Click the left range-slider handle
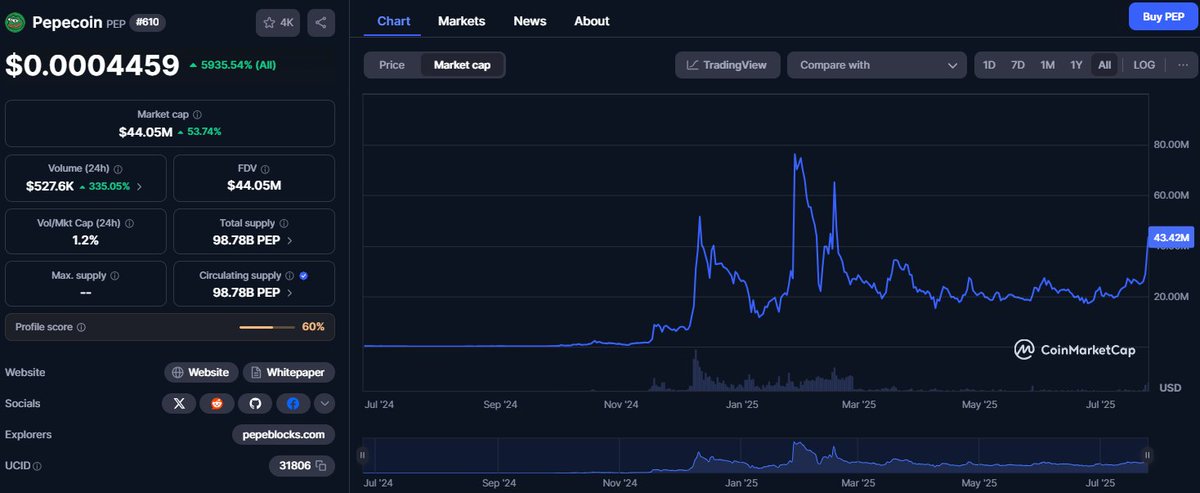Viewport: 1200px width, 493px height. [x=362, y=455]
